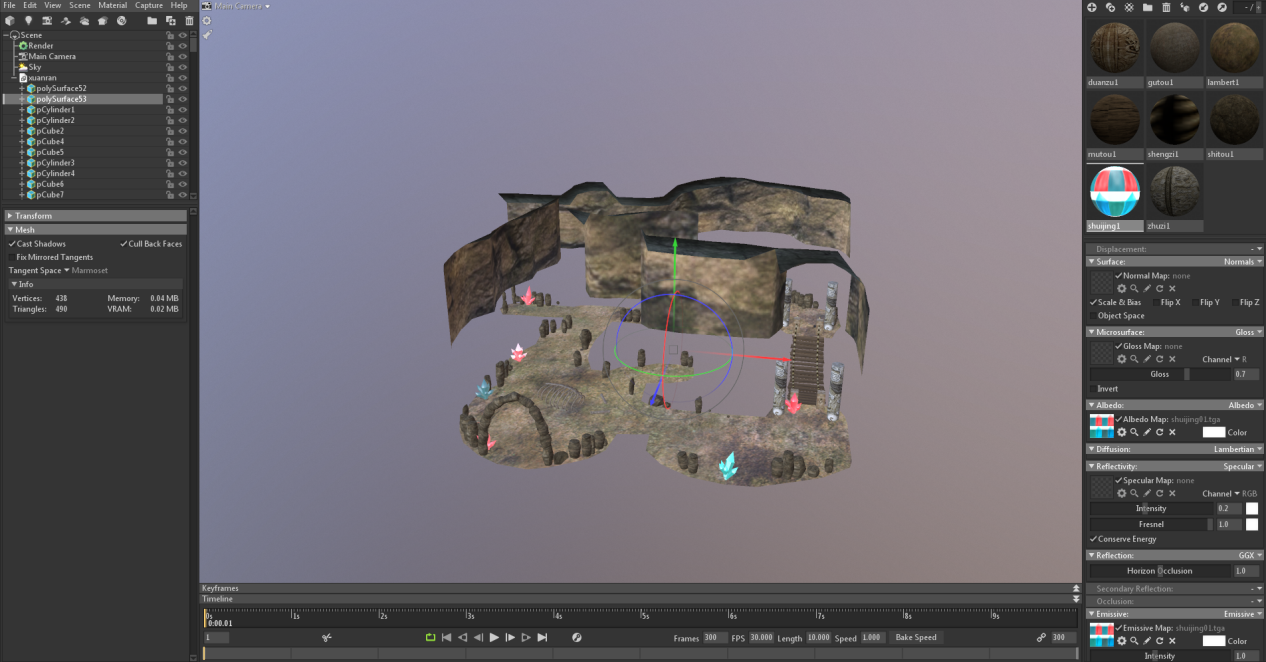Open Microsurface Gloss model dropdown
This screenshot has height=662, width=1266.
tap(1249, 332)
